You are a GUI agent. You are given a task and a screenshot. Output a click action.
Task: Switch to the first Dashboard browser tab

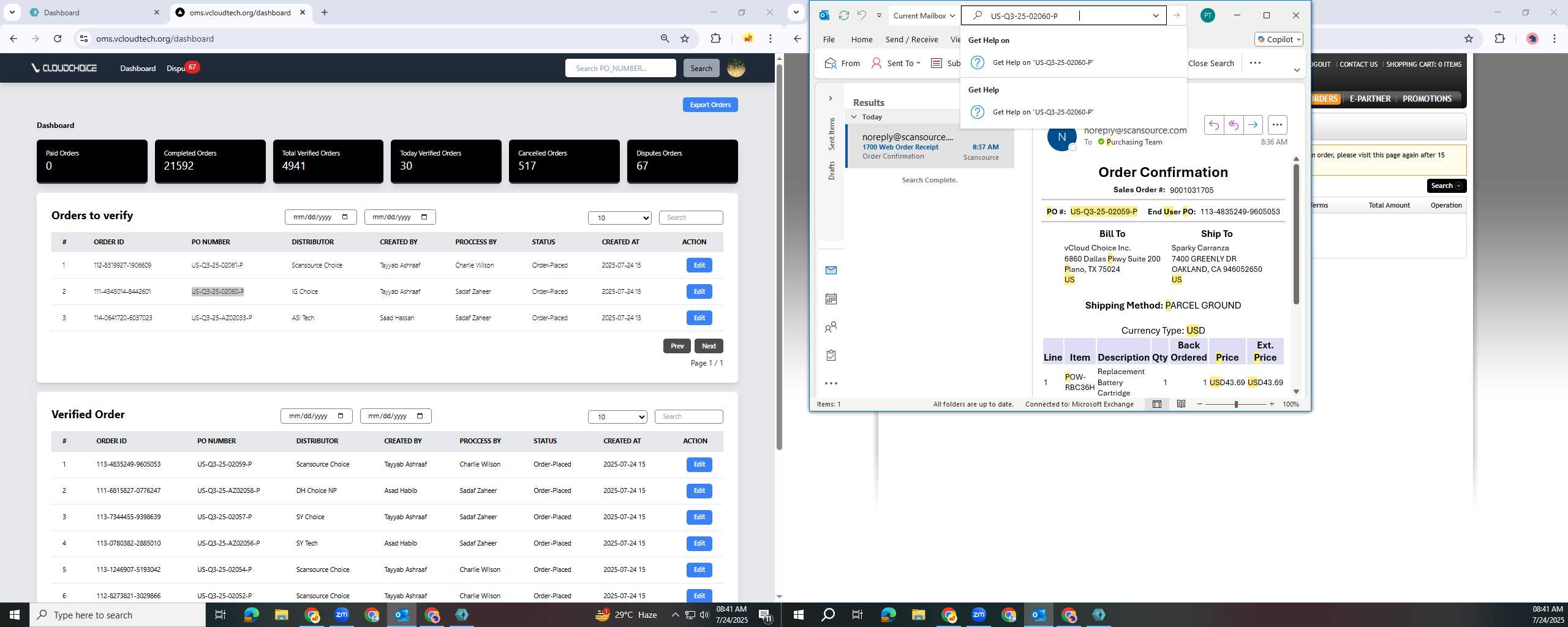(x=94, y=12)
